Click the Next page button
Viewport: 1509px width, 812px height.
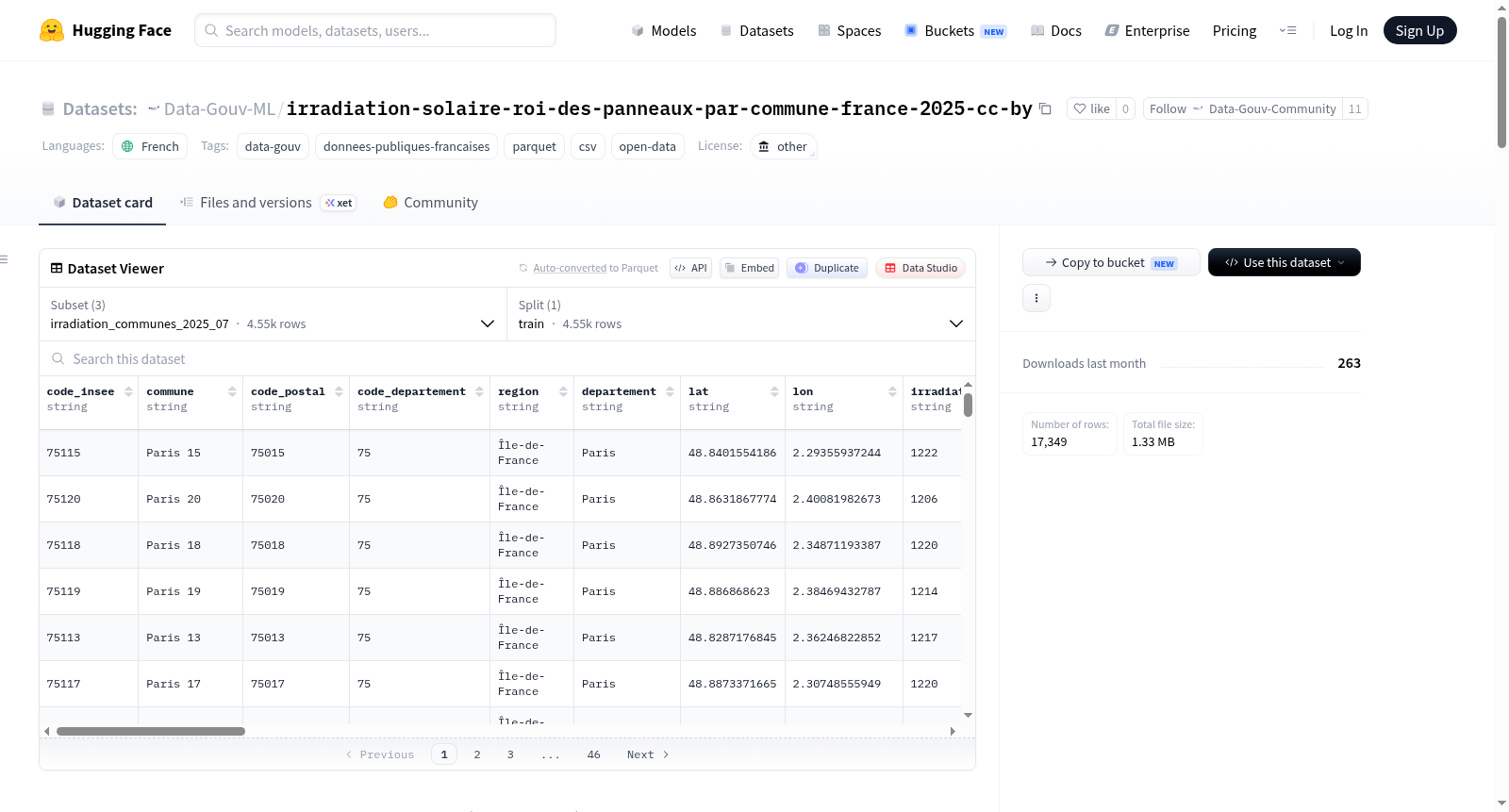coord(648,754)
